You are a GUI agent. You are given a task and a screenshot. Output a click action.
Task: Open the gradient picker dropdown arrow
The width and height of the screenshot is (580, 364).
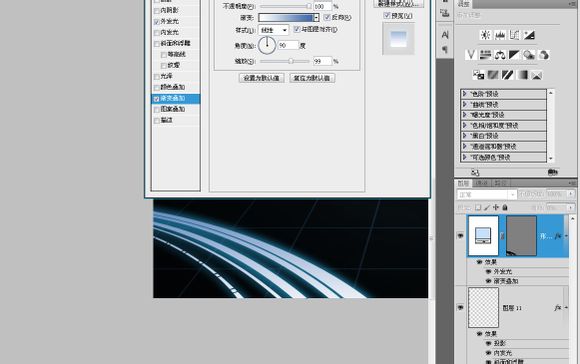(x=316, y=17)
